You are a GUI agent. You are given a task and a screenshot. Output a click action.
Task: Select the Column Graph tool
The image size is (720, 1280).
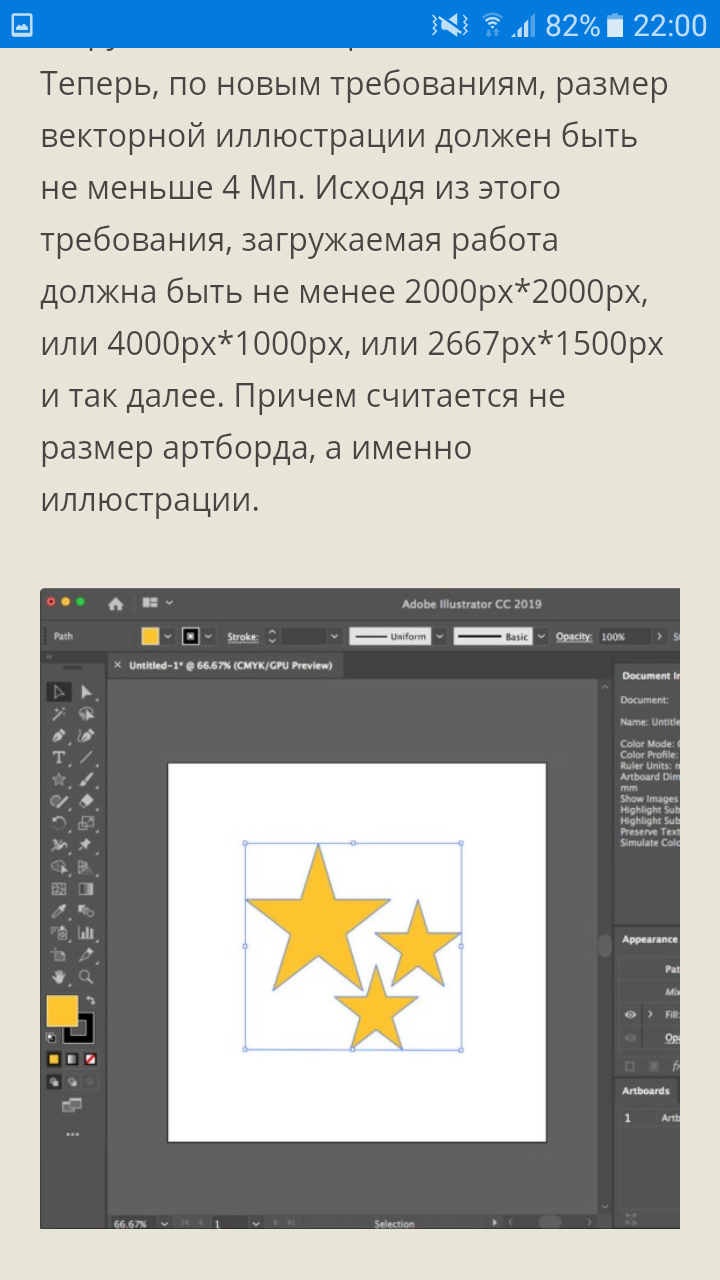[x=87, y=932]
